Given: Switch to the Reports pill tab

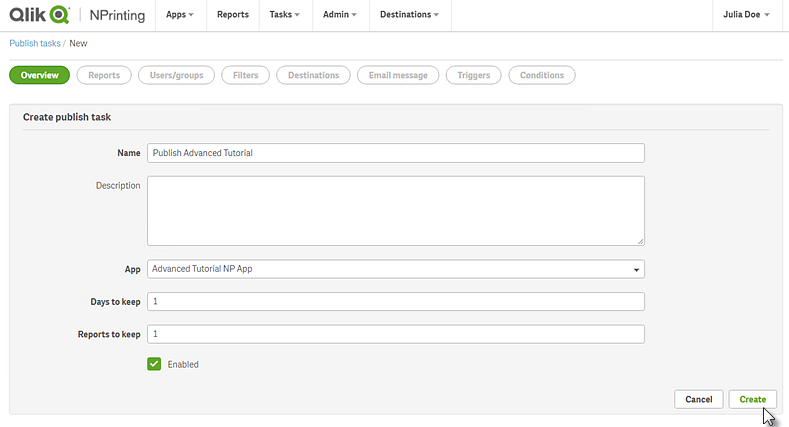Looking at the screenshot, I should (104, 75).
